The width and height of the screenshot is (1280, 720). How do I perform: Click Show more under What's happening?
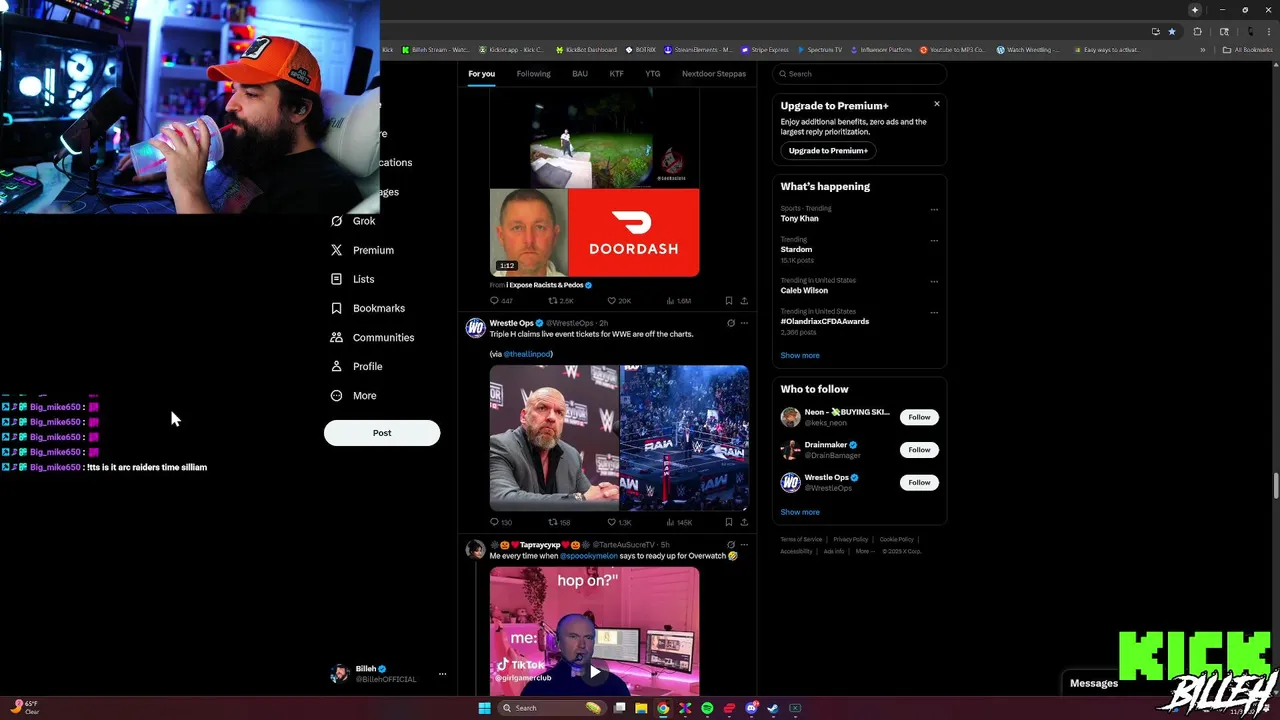(x=800, y=355)
